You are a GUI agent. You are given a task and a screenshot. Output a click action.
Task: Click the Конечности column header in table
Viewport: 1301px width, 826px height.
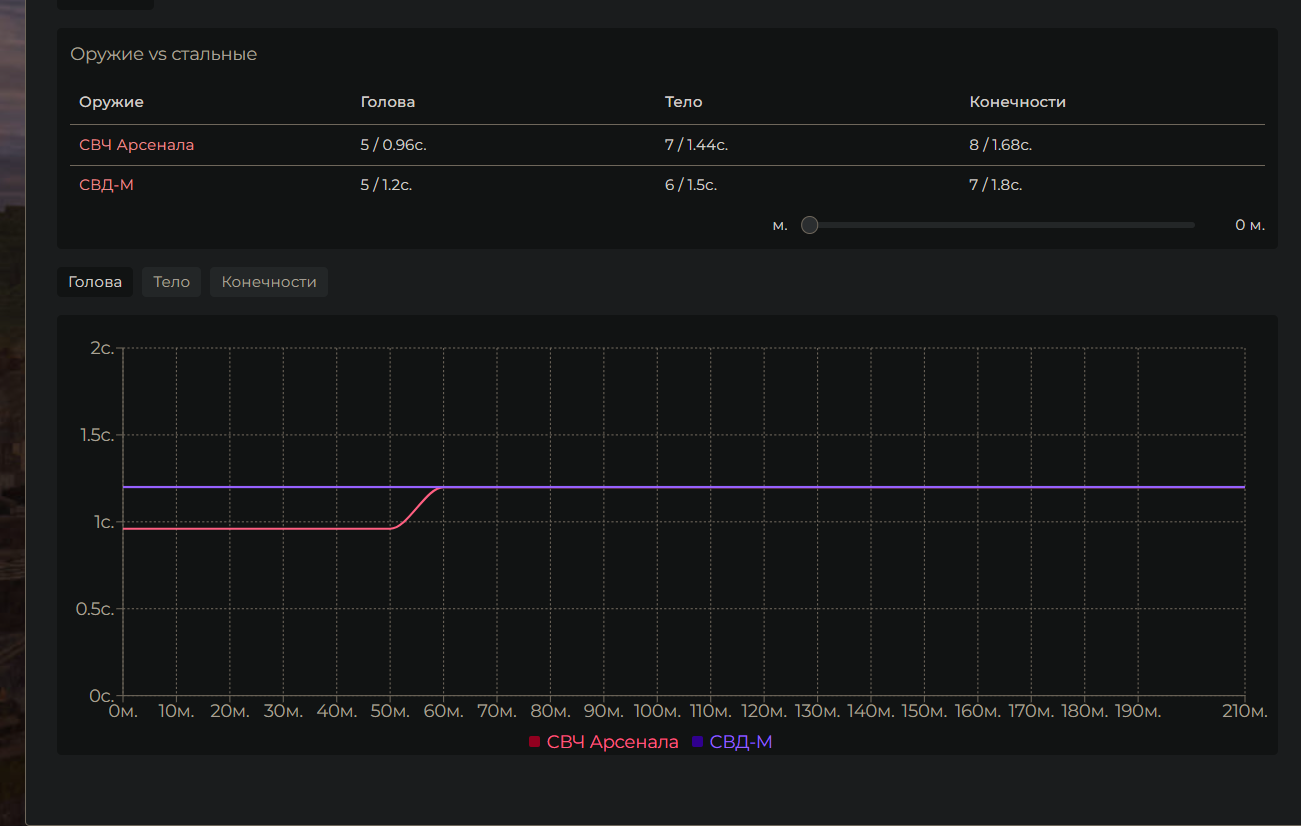(x=1017, y=102)
